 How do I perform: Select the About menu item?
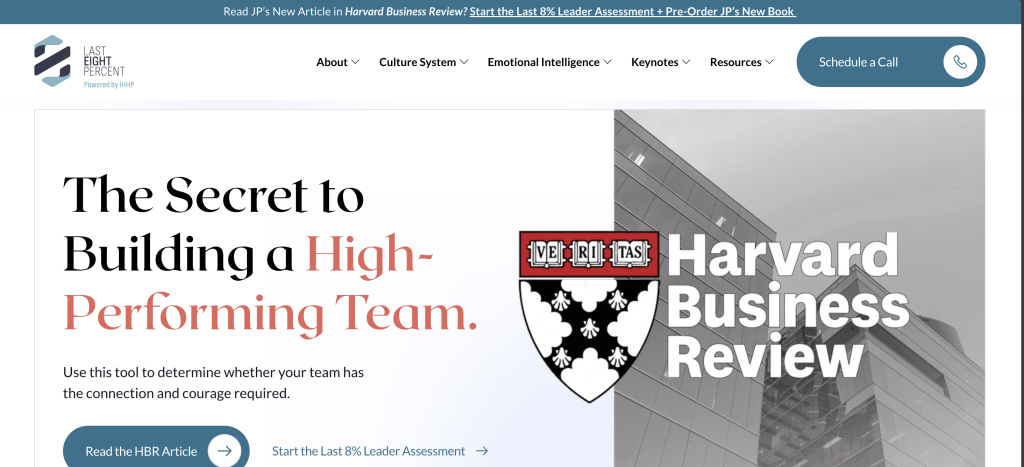click(x=331, y=62)
